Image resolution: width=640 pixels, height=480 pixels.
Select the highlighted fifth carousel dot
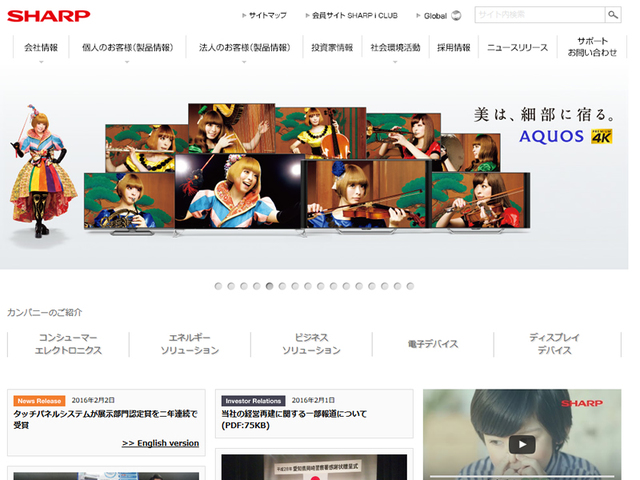click(269, 286)
